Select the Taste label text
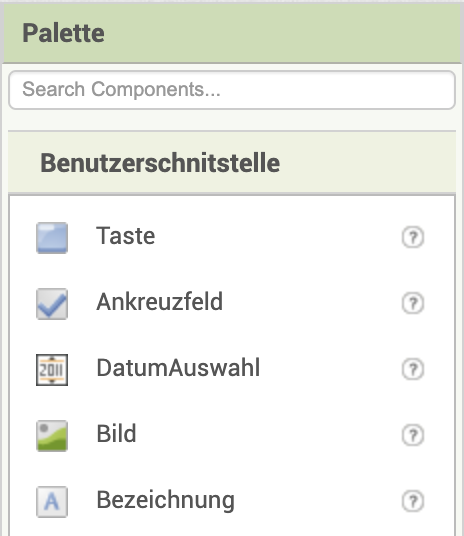Screen dimensions: 464x536 [125, 236]
